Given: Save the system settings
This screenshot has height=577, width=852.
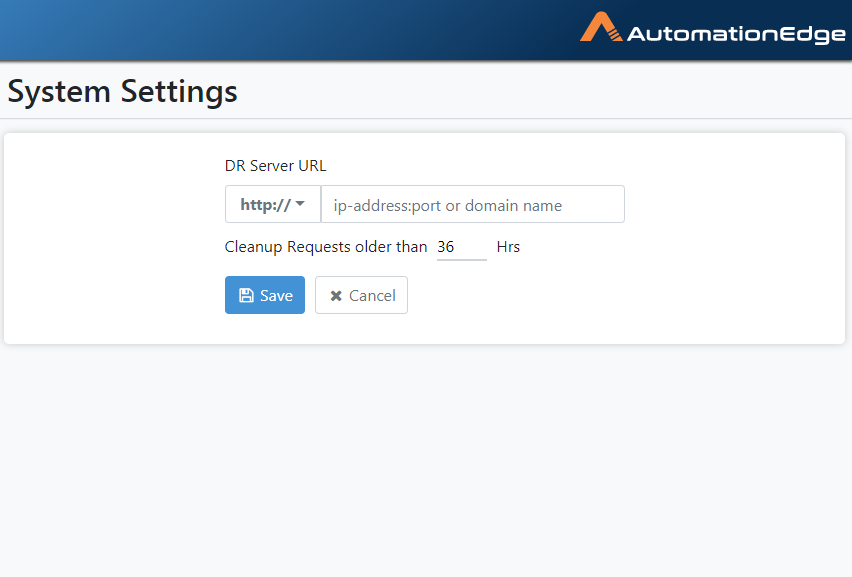Looking at the screenshot, I should pos(265,295).
